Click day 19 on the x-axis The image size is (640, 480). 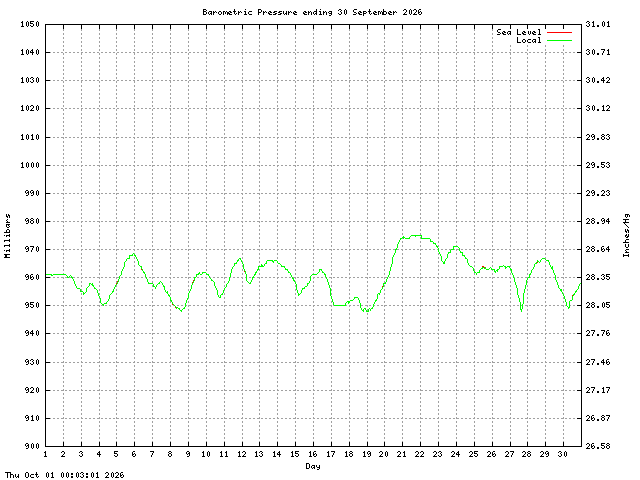click(367, 454)
